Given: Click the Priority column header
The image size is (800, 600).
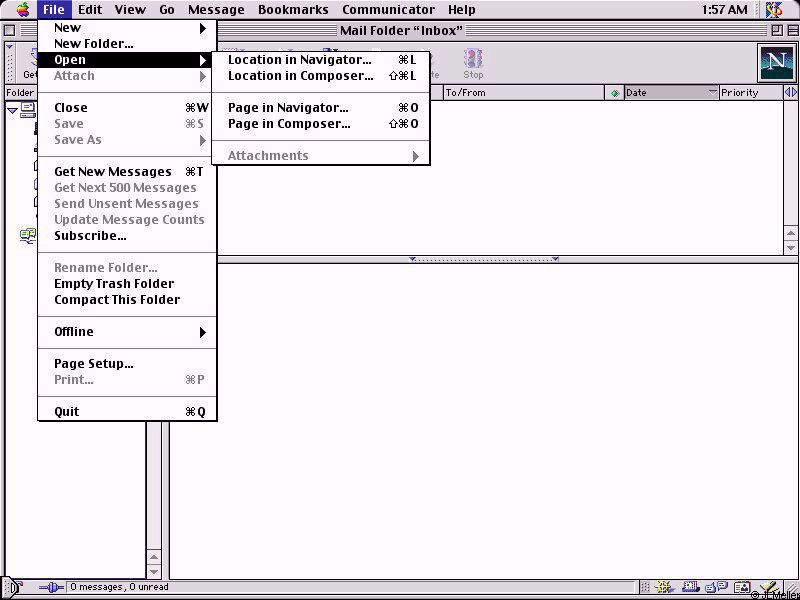Looking at the screenshot, I should (x=750, y=93).
